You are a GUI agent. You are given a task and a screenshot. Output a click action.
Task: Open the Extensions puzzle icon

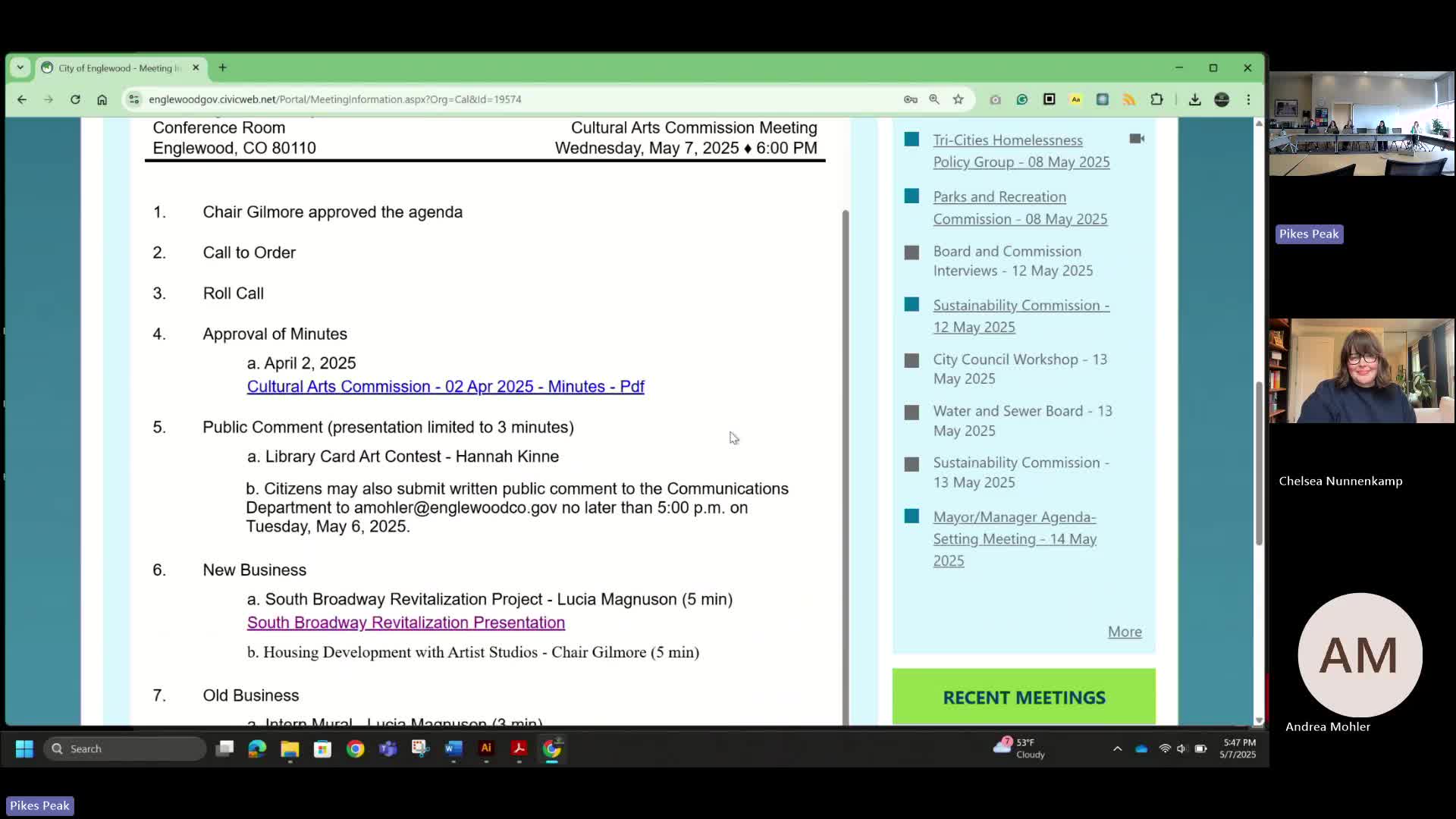tap(1156, 99)
